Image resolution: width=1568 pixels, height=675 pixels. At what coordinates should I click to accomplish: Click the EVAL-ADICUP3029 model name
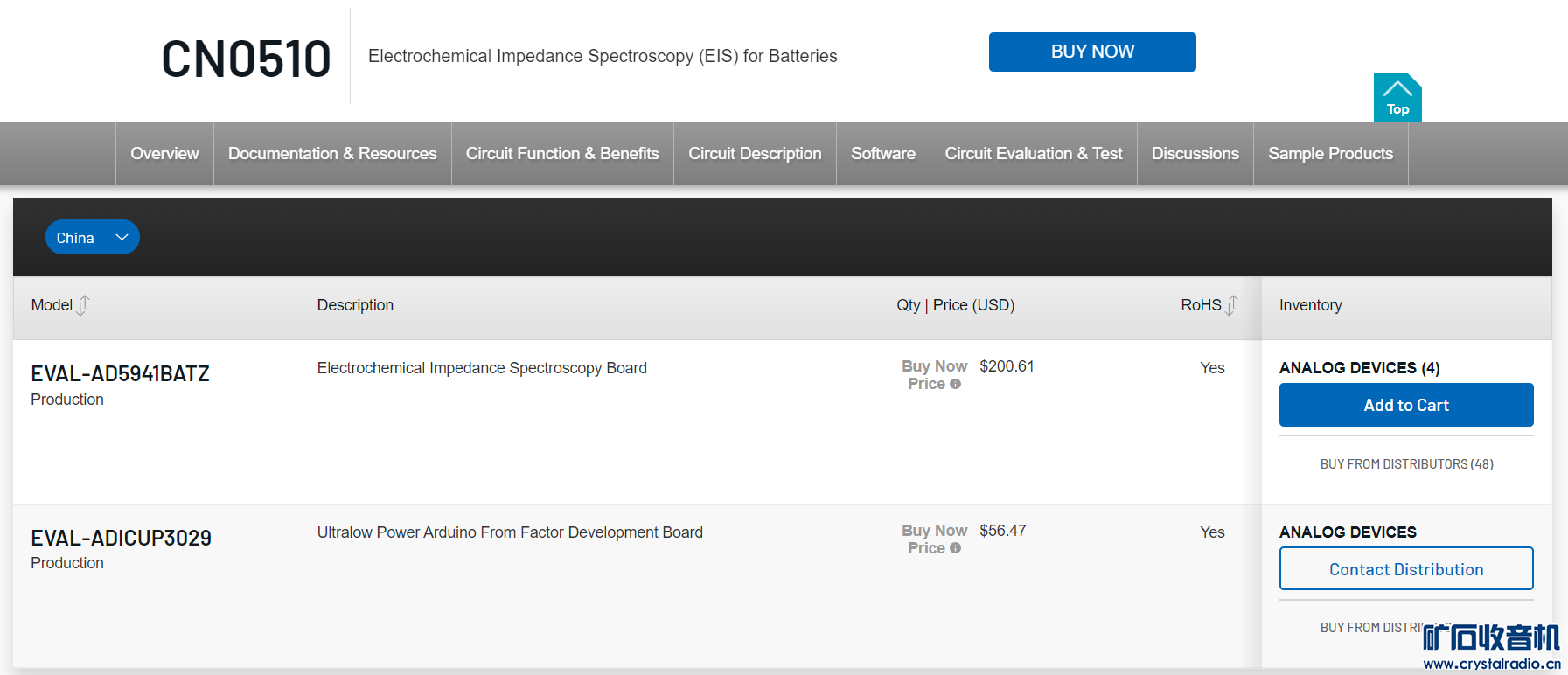pyautogui.click(x=121, y=538)
